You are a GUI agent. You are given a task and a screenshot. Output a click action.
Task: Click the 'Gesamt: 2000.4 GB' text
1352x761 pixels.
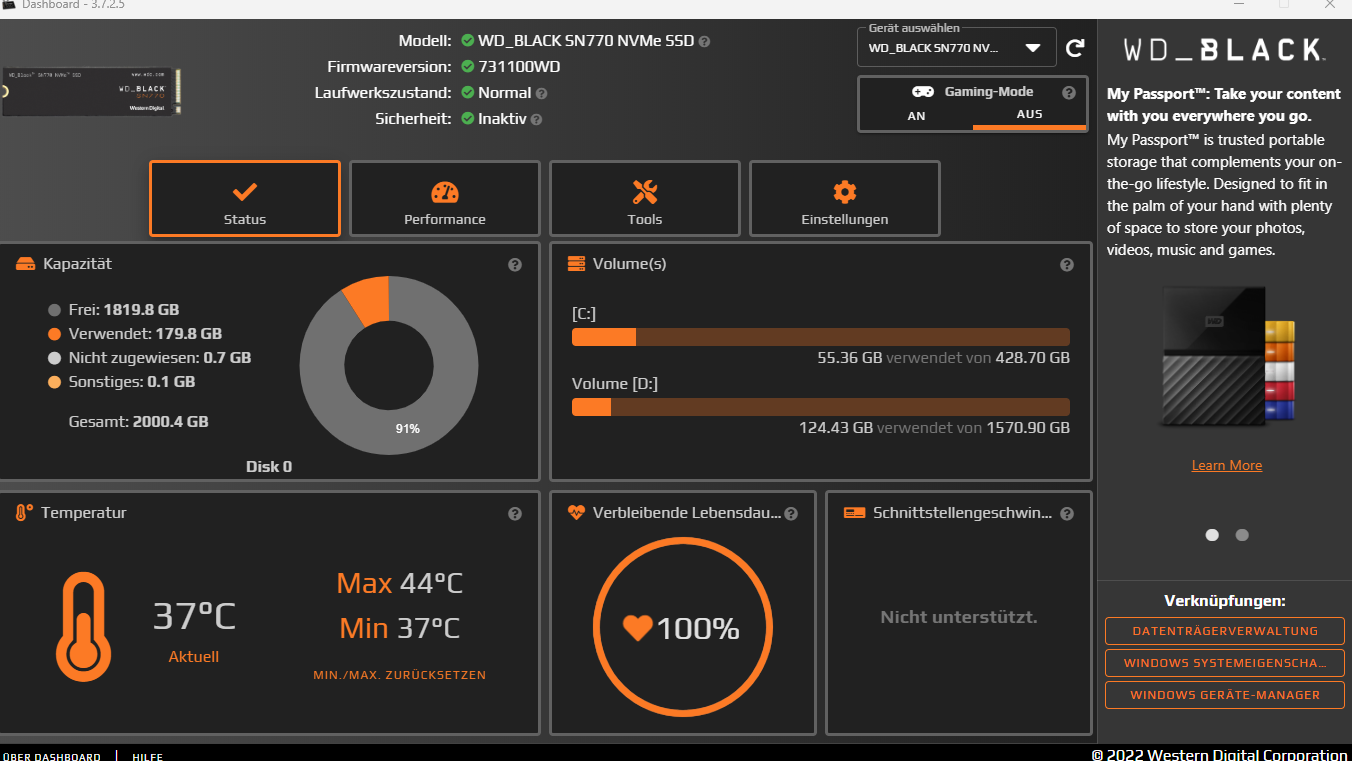point(138,422)
